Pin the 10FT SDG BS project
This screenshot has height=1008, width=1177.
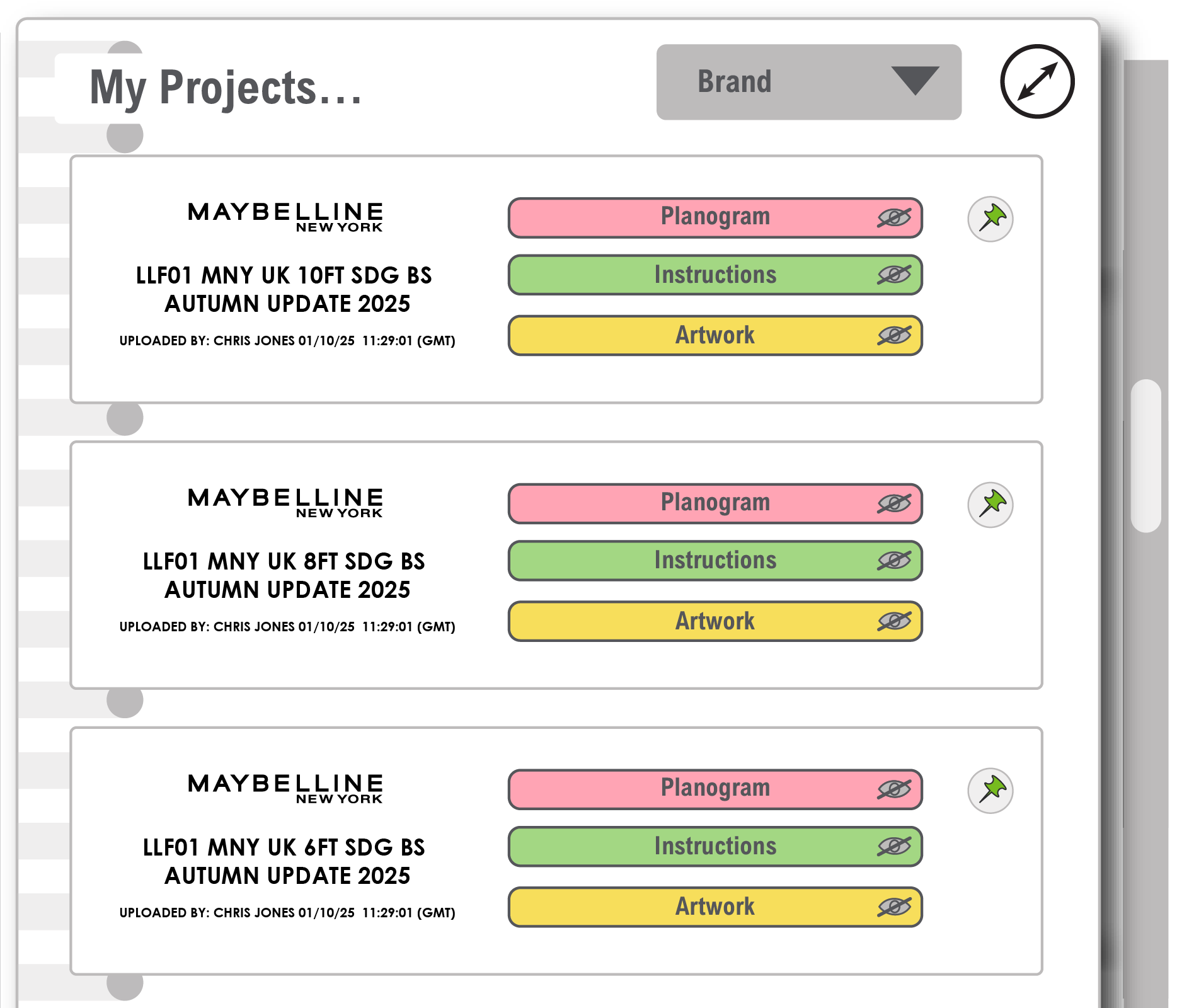click(990, 219)
